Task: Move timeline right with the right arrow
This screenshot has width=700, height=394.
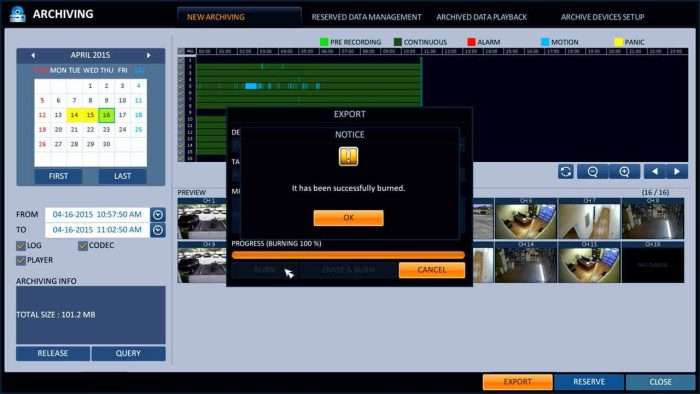Action: click(x=677, y=171)
